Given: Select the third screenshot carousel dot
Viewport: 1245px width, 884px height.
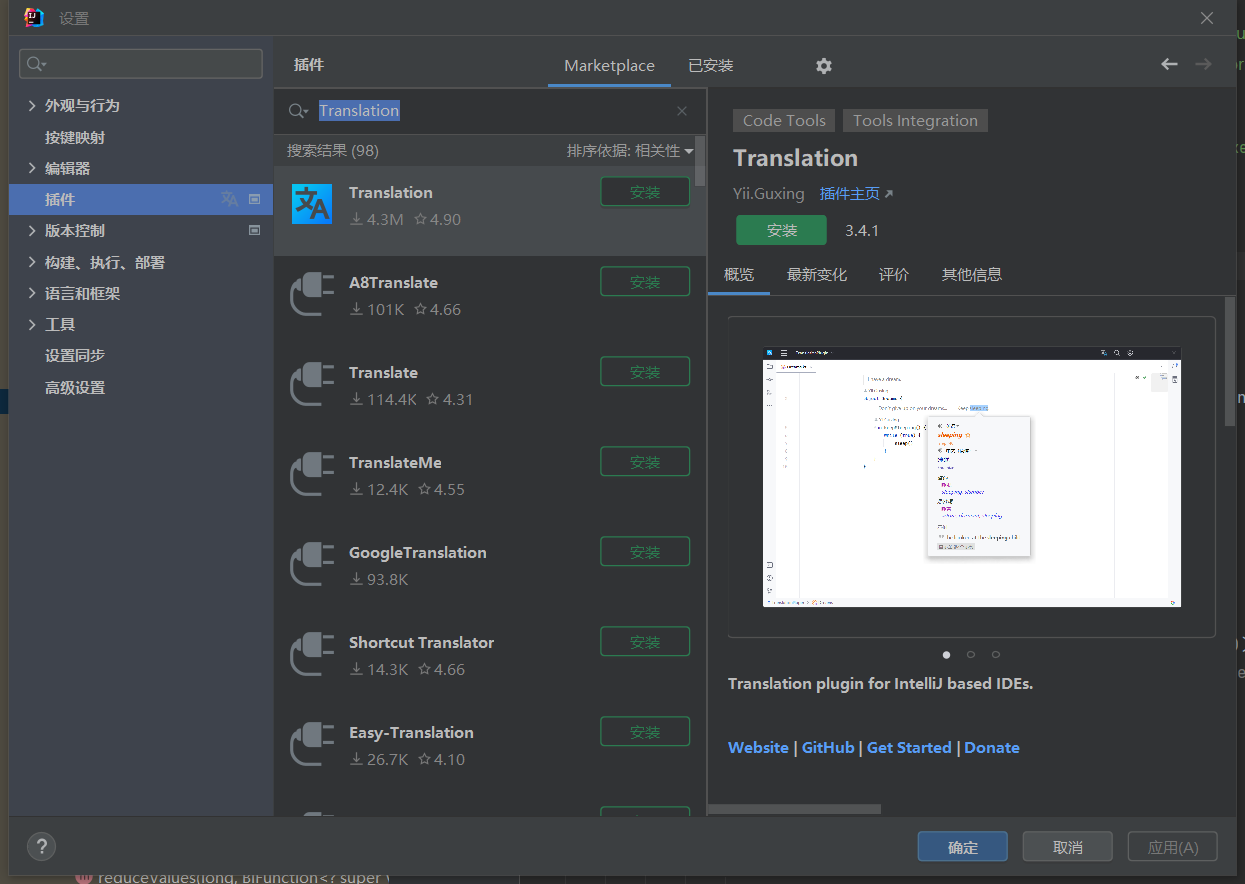Looking at the screenshot, I should coord(996,655).
